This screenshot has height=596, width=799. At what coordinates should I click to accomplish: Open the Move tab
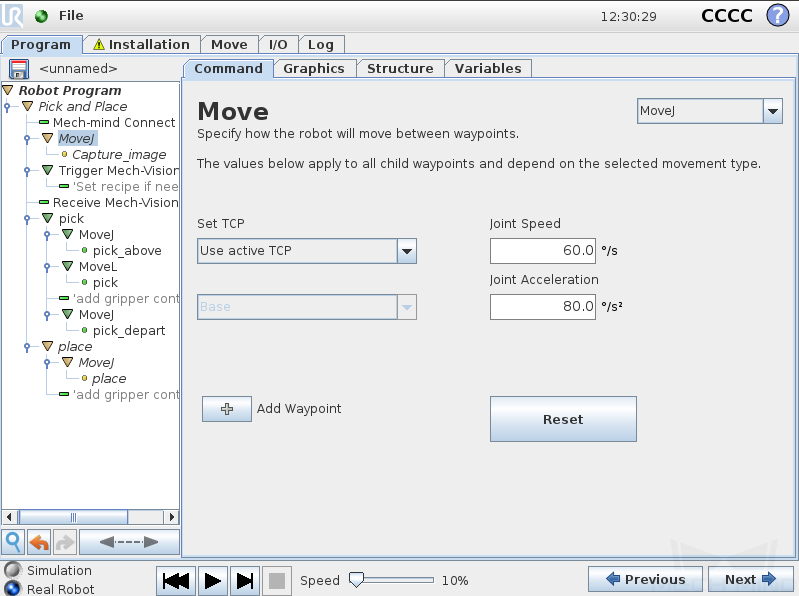(x=229, y=45)
